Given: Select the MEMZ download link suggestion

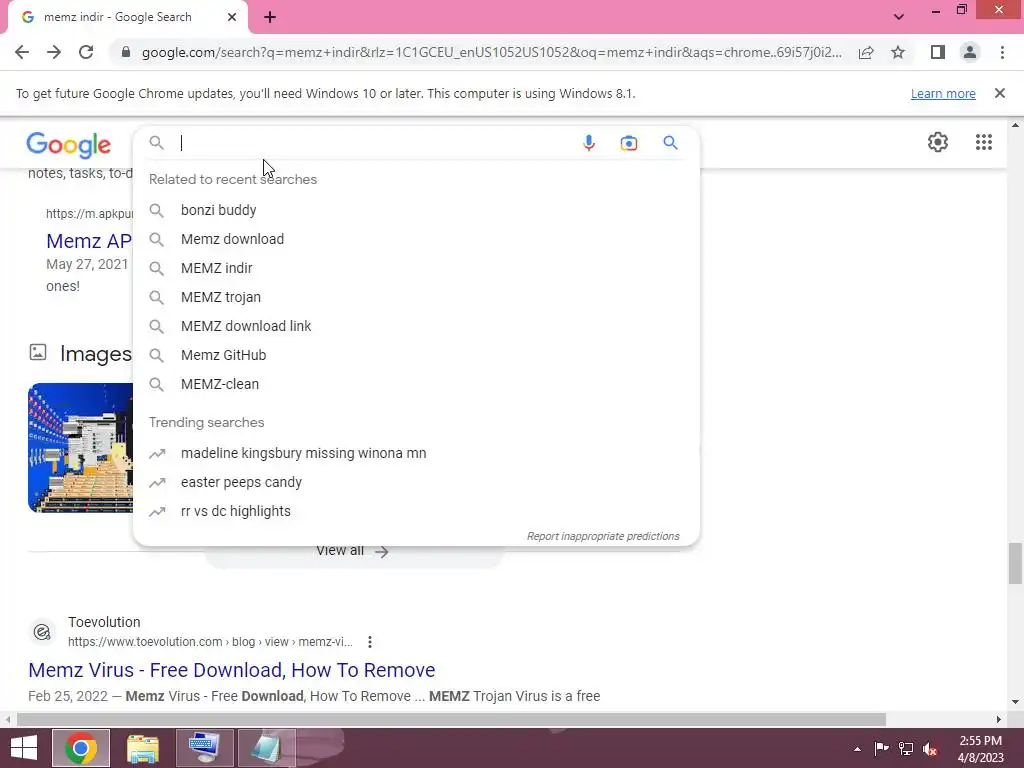Looking at the screenshot, I should (x=416, y=326).
